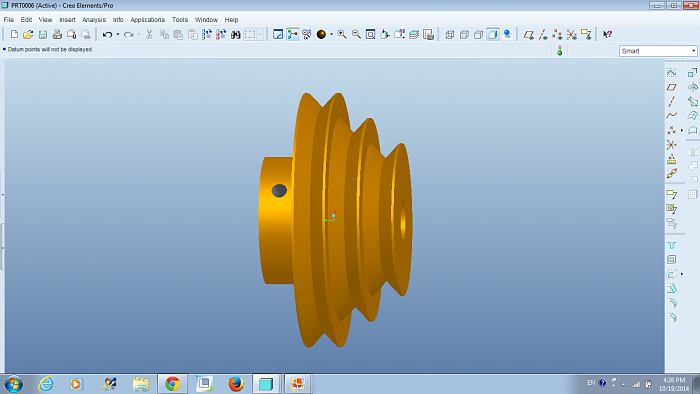
Task: Create a new file with the blank page icon
Action: (x=14, y=34)
